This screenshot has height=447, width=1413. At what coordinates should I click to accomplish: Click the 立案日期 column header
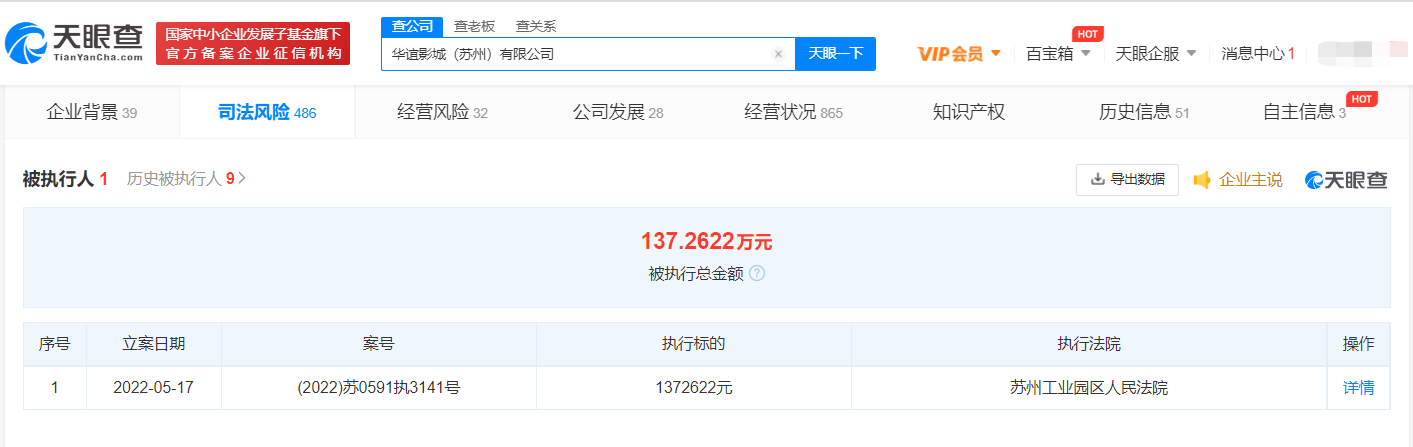(154, 344)
